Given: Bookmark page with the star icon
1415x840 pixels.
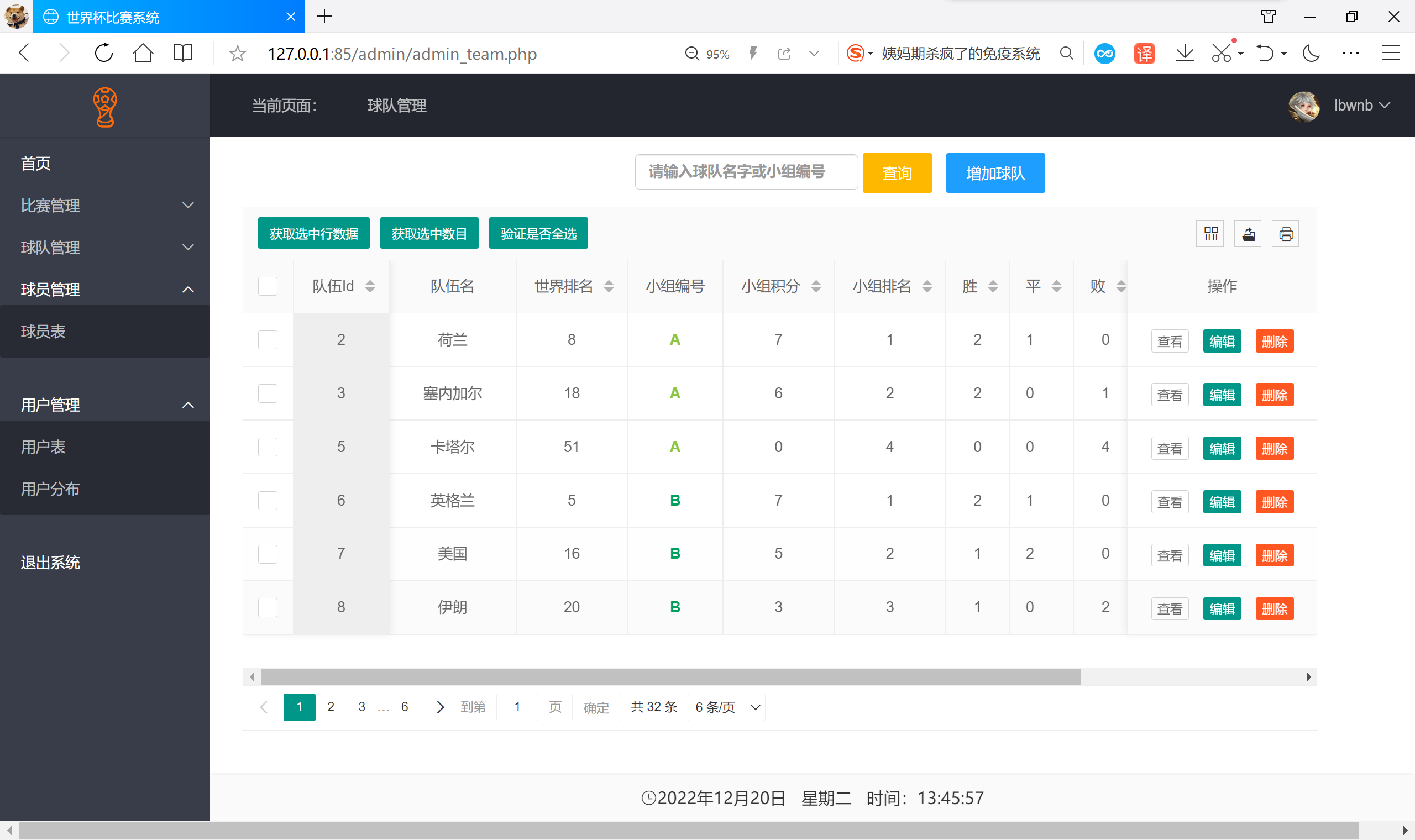Looking at the screenshot, I should tap(238, 54).
